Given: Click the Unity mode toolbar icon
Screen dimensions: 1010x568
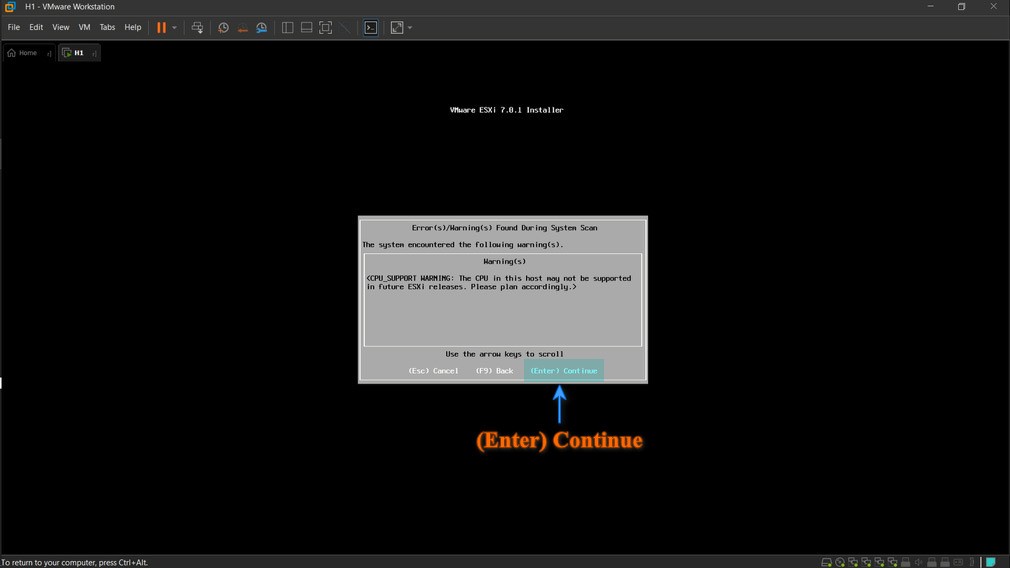Looking at the screenshot, I should click(345, 28).
